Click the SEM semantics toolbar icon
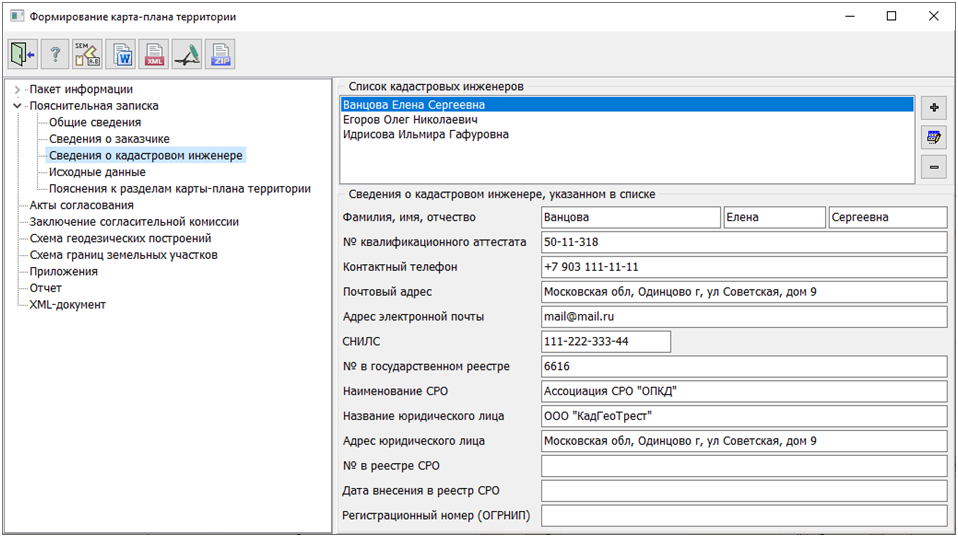 point(88,54)
